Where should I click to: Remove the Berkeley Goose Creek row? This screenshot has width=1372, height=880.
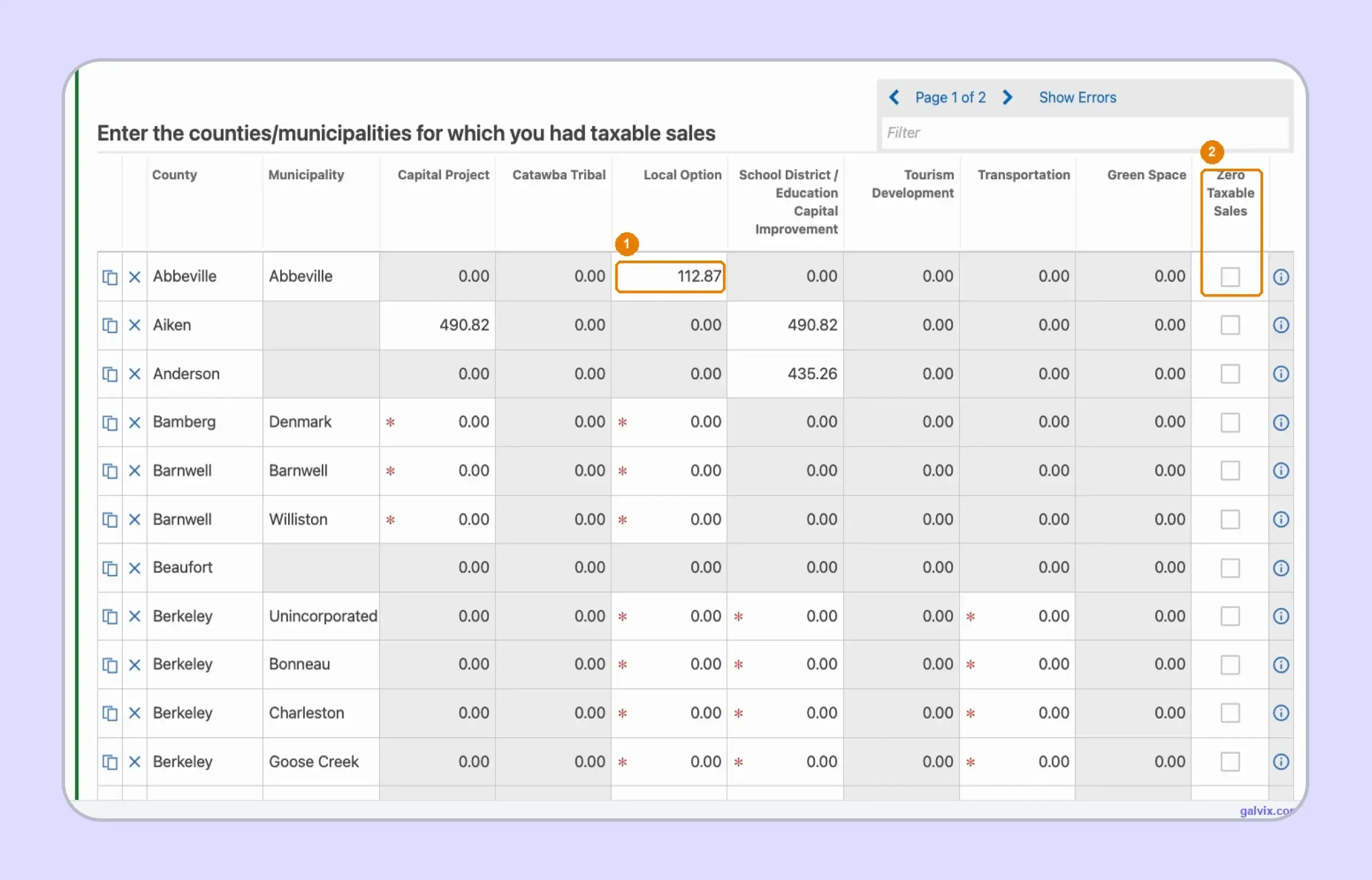(135, 762)
